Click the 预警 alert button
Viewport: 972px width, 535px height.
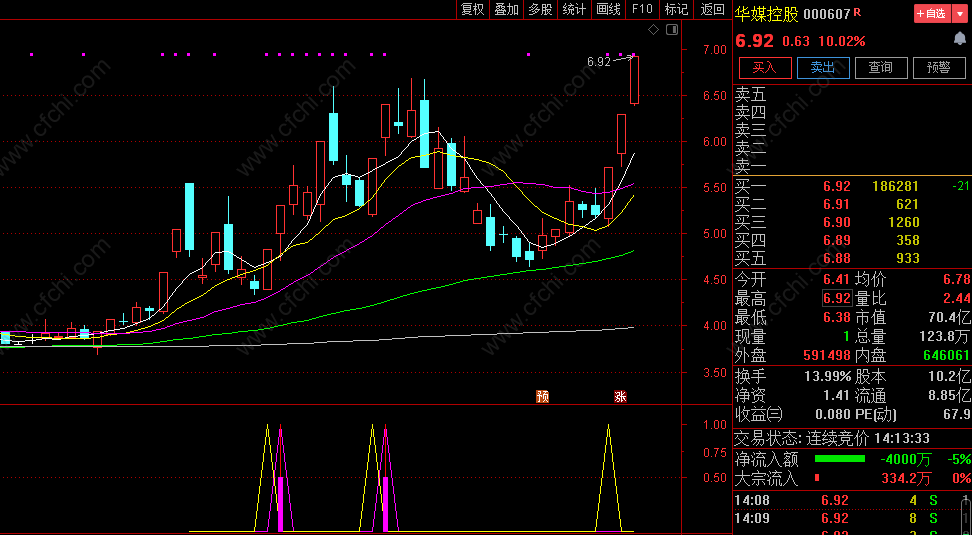pyautogui.click(x=939, y=68)
